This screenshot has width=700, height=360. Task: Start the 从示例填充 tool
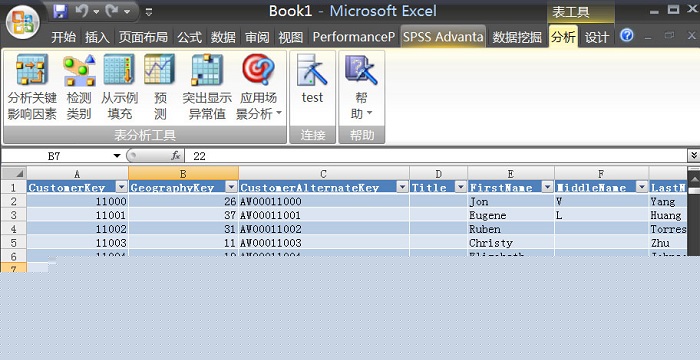point(119,87)
